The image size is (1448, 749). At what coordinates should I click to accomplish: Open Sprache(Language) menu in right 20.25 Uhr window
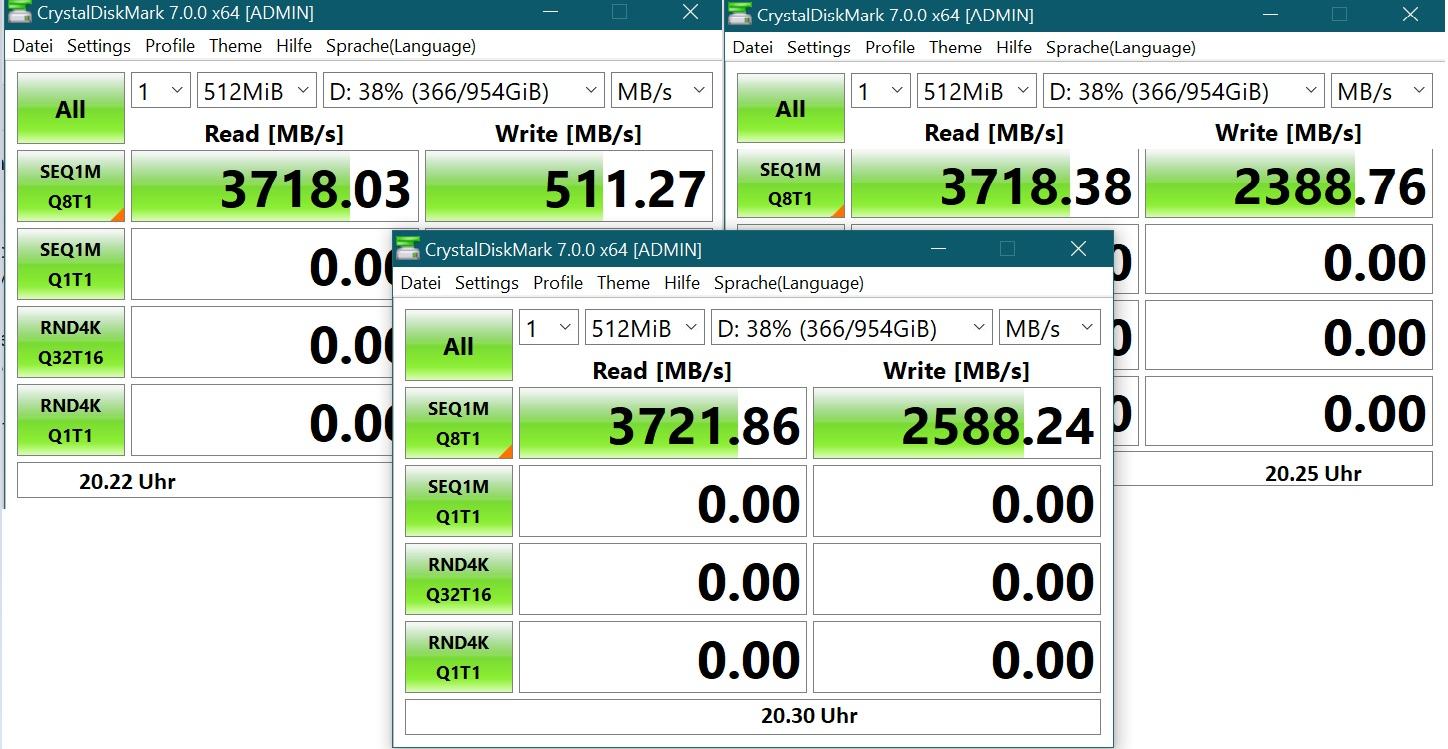1121,47
